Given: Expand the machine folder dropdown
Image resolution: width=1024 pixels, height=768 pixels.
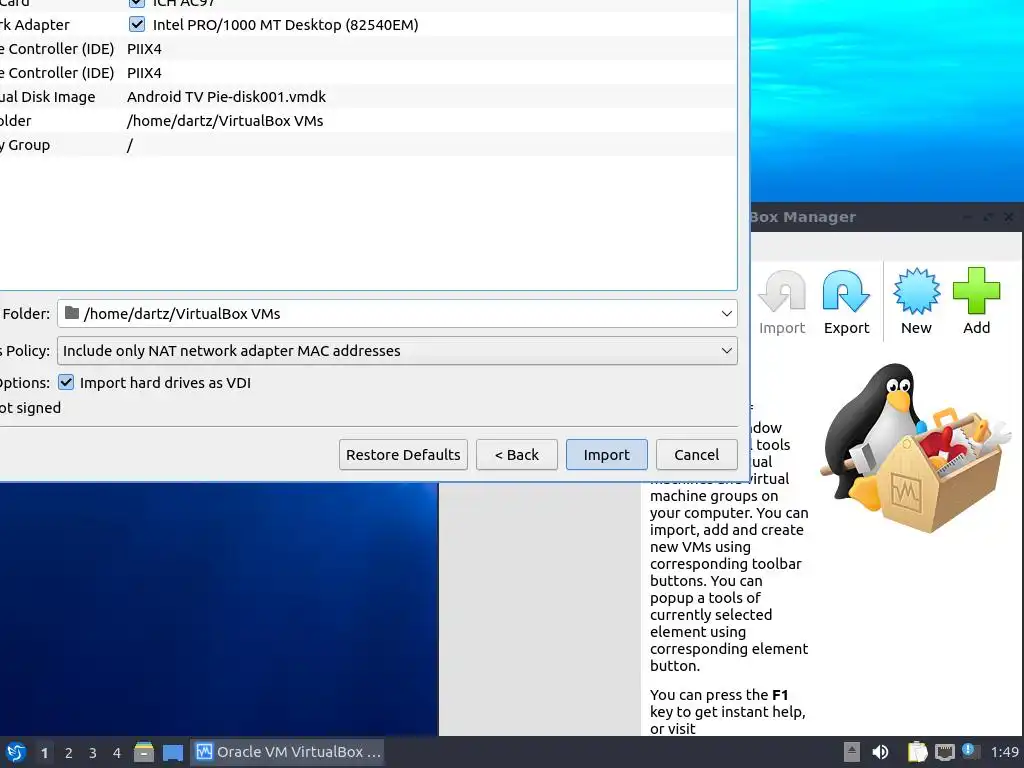Looking at the screenshot, I should (726, 313).
